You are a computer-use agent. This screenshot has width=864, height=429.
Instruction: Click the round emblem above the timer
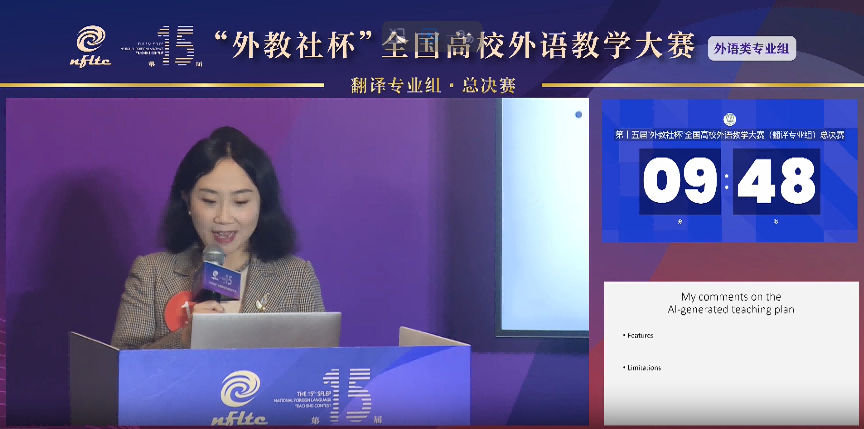(x=730, y=120)
